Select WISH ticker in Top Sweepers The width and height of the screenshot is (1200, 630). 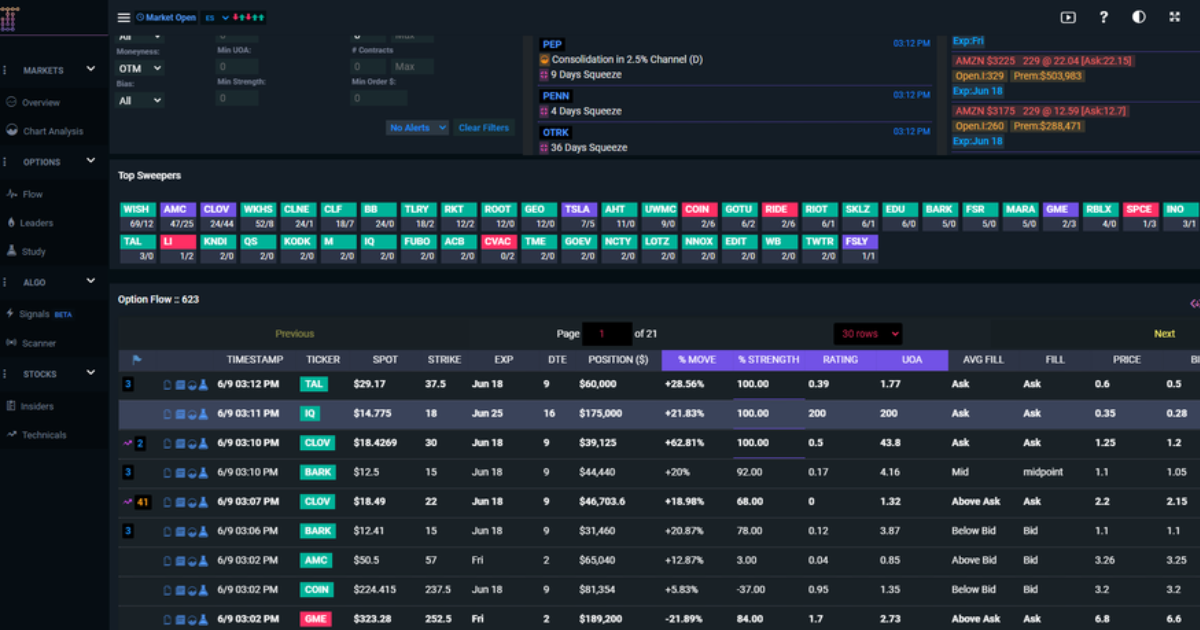click(136, 210)
